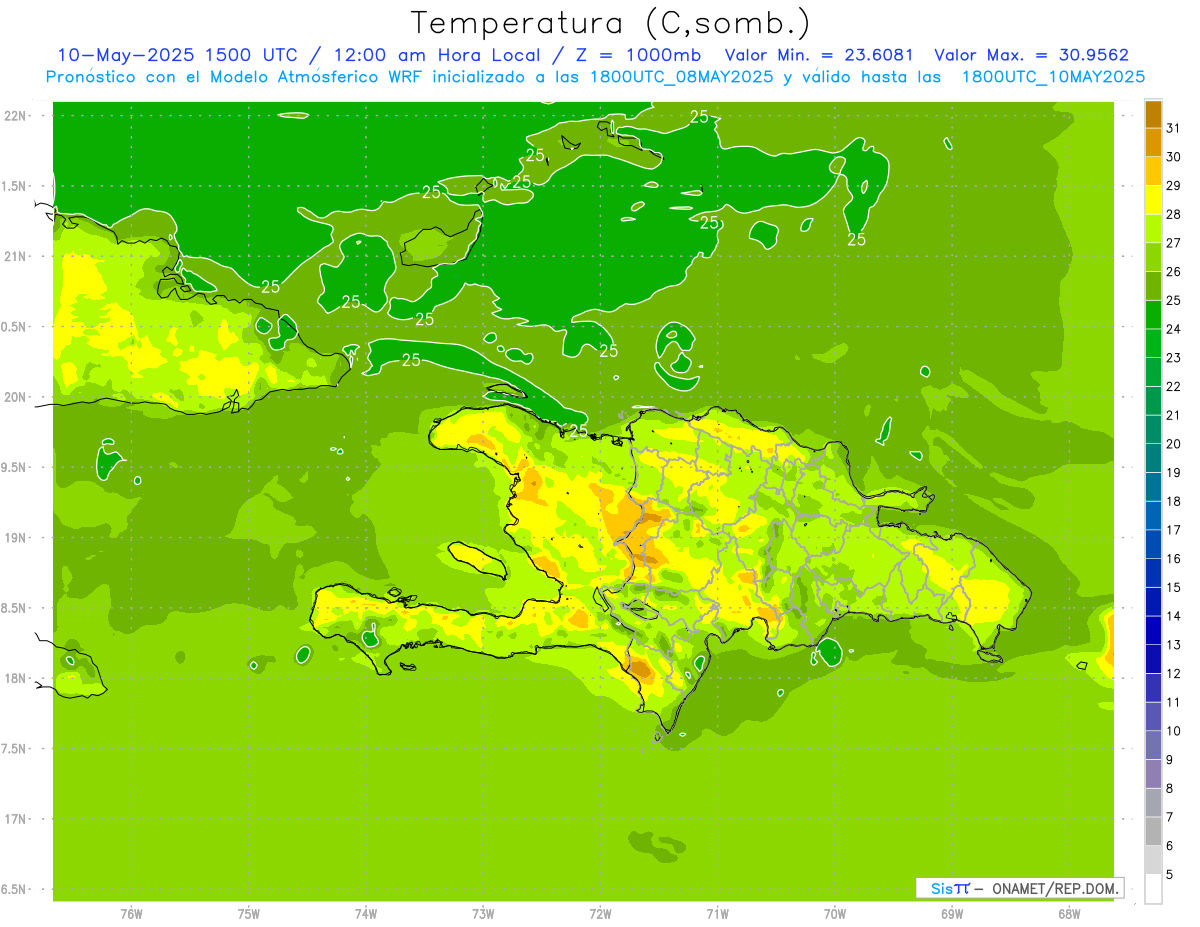
Task: Click the 22N latitude axis label
Action: pyautogui.click(x=15, y=116)
